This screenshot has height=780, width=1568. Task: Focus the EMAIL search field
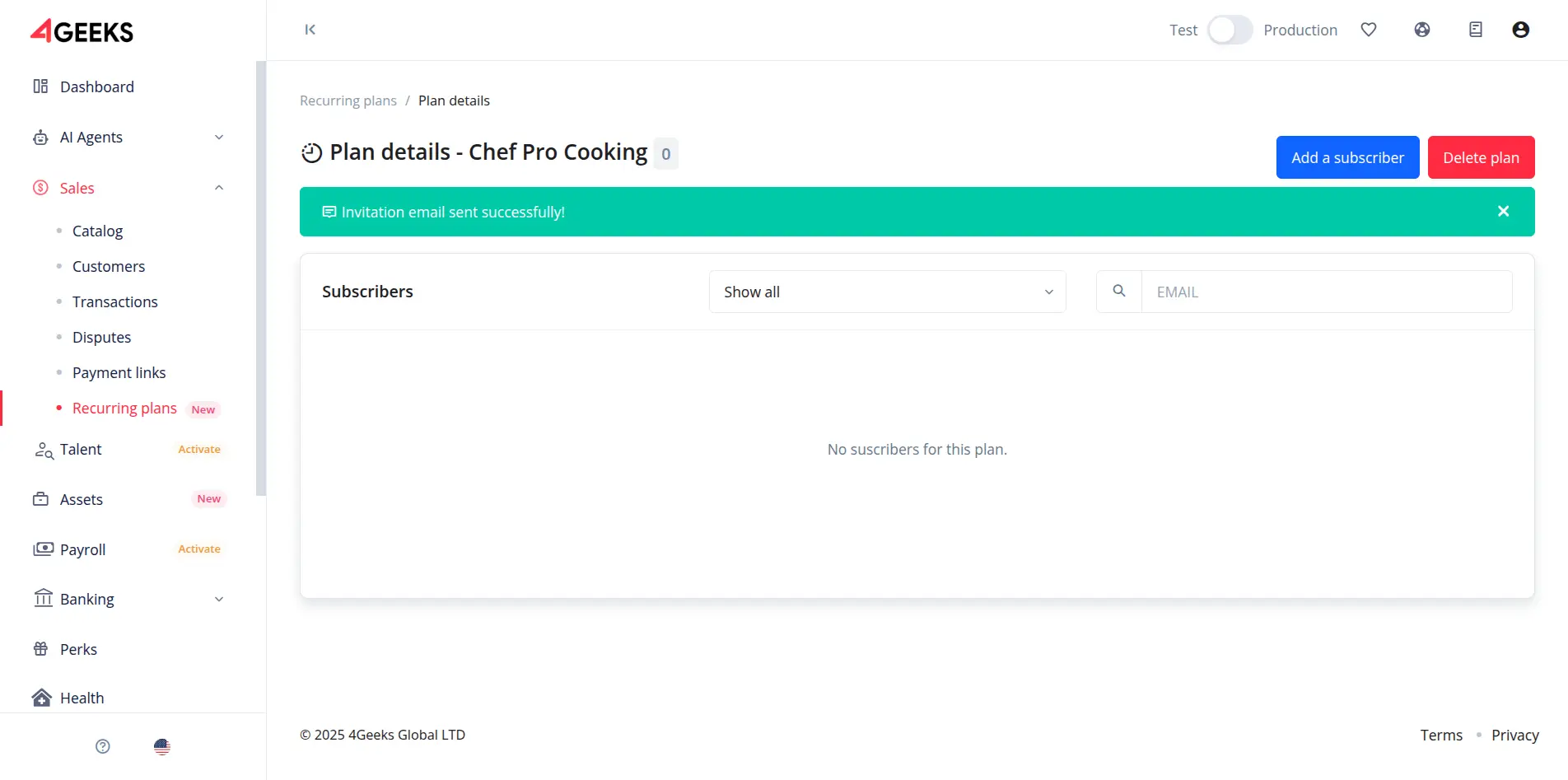pyautogui.click(x=1326, y=292)
